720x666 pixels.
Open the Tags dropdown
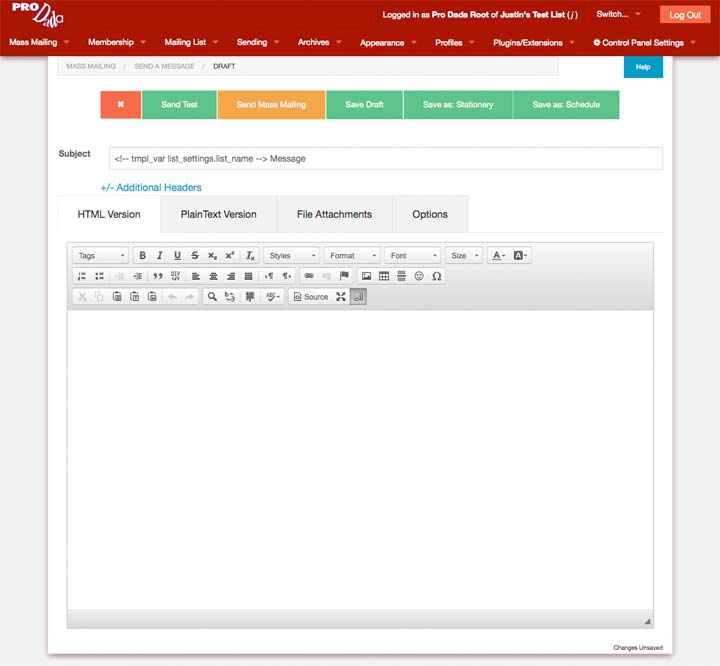coord(101,256)
